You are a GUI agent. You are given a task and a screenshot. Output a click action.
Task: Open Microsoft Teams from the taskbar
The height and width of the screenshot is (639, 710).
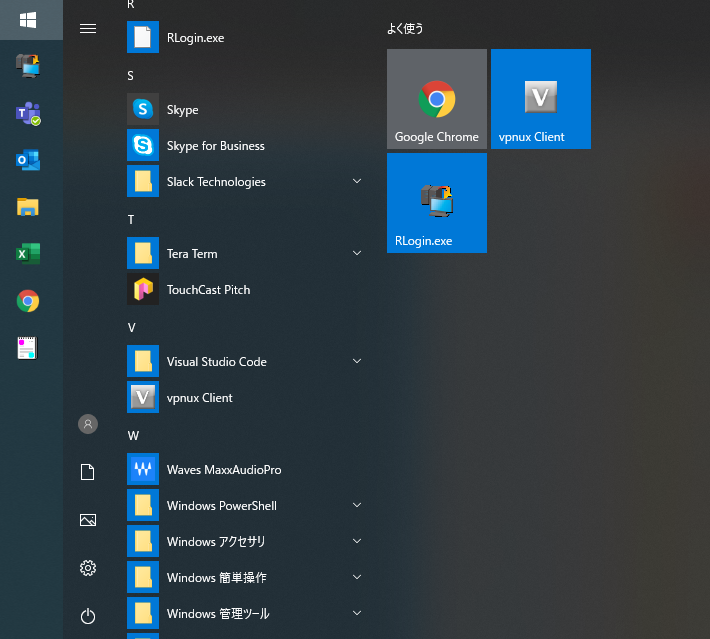(28, 113)
